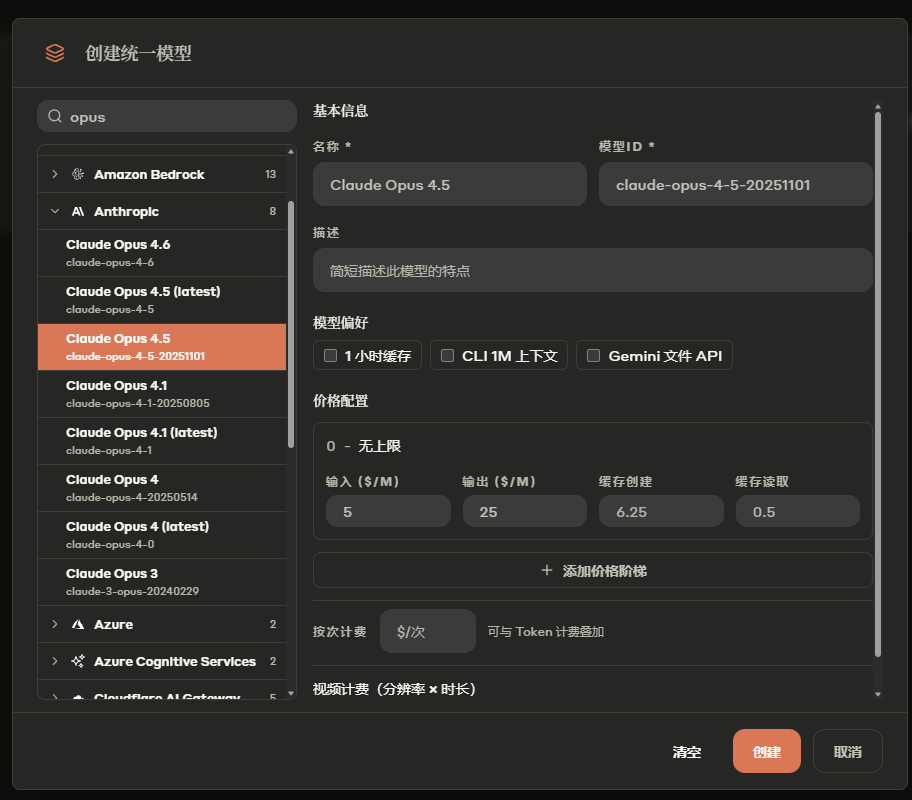Check the Gemini 文件 API option

[593, 355]
